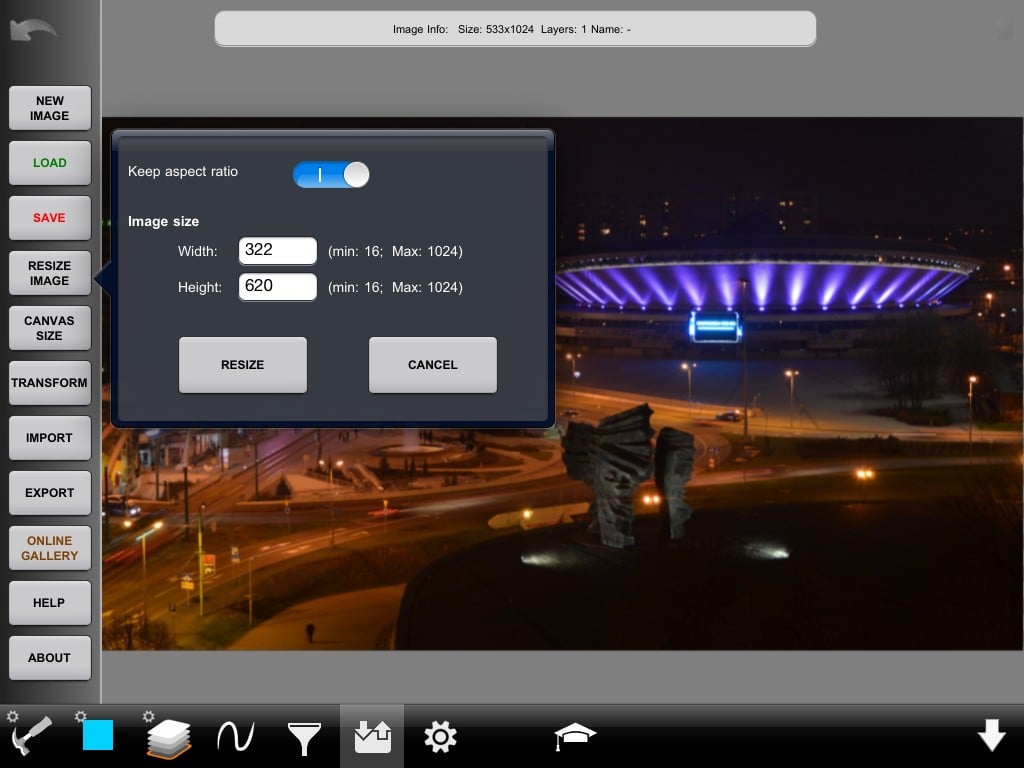Open the graduation cap tutorial icon
The image size is (1024, 768).
coord(575,737)
